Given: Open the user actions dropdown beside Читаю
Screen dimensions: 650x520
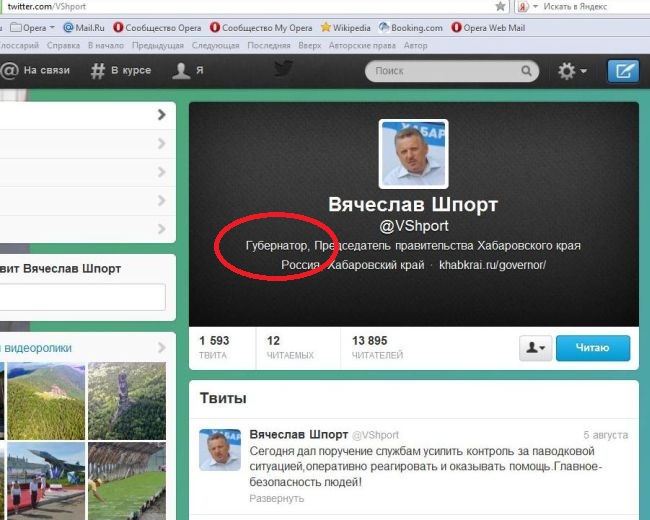Looking at the screenshot, I should pos(535,347).
